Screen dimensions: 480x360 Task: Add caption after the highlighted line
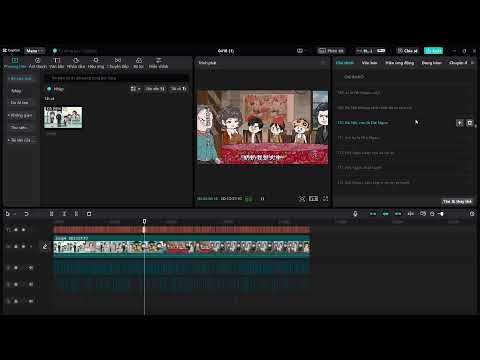(460, 123)
